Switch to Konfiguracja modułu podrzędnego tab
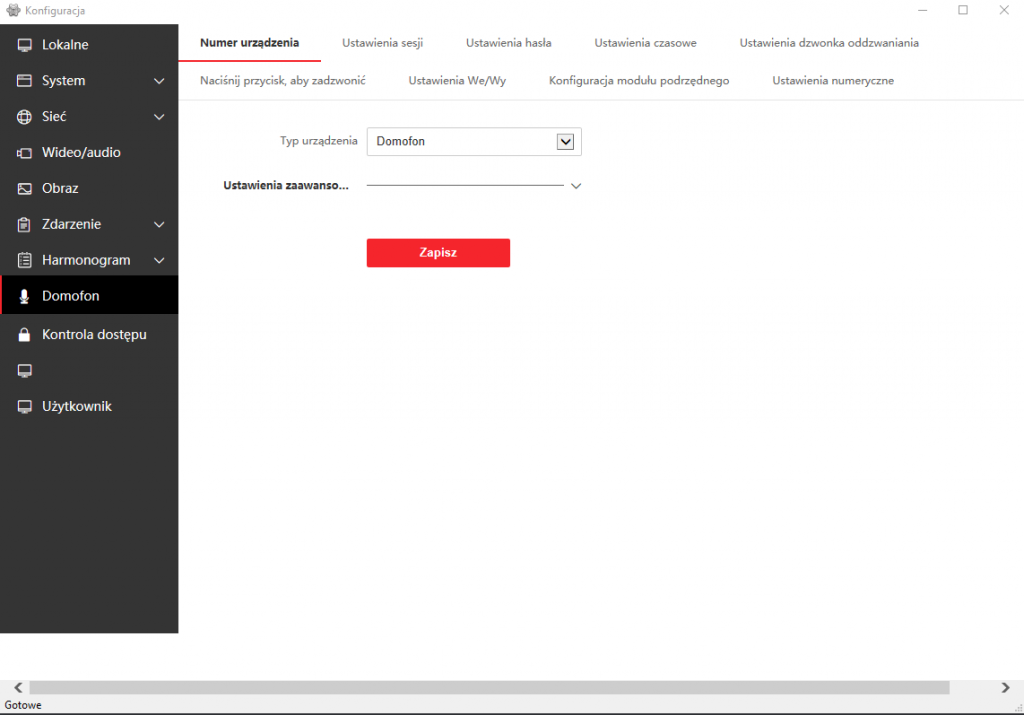This screenshot has height=715, width=1024. pyautogui.click(x=638, y=80)
